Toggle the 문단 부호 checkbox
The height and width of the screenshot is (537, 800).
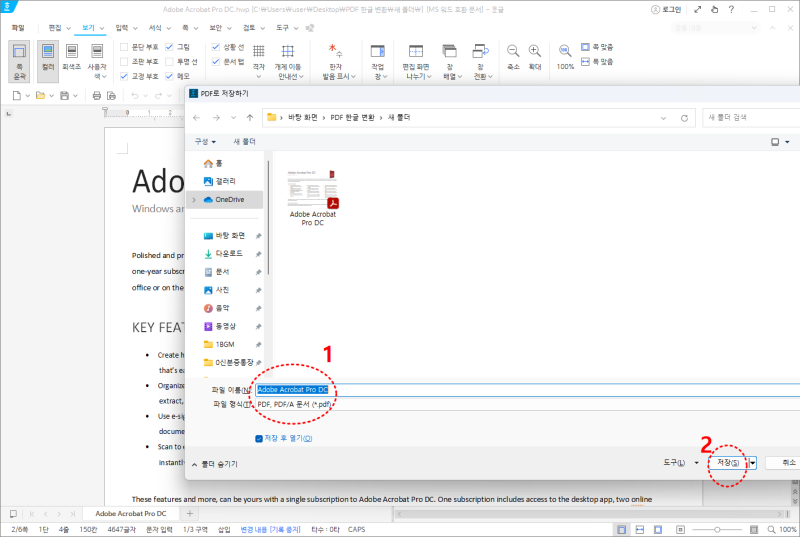[x=124, y=47]
